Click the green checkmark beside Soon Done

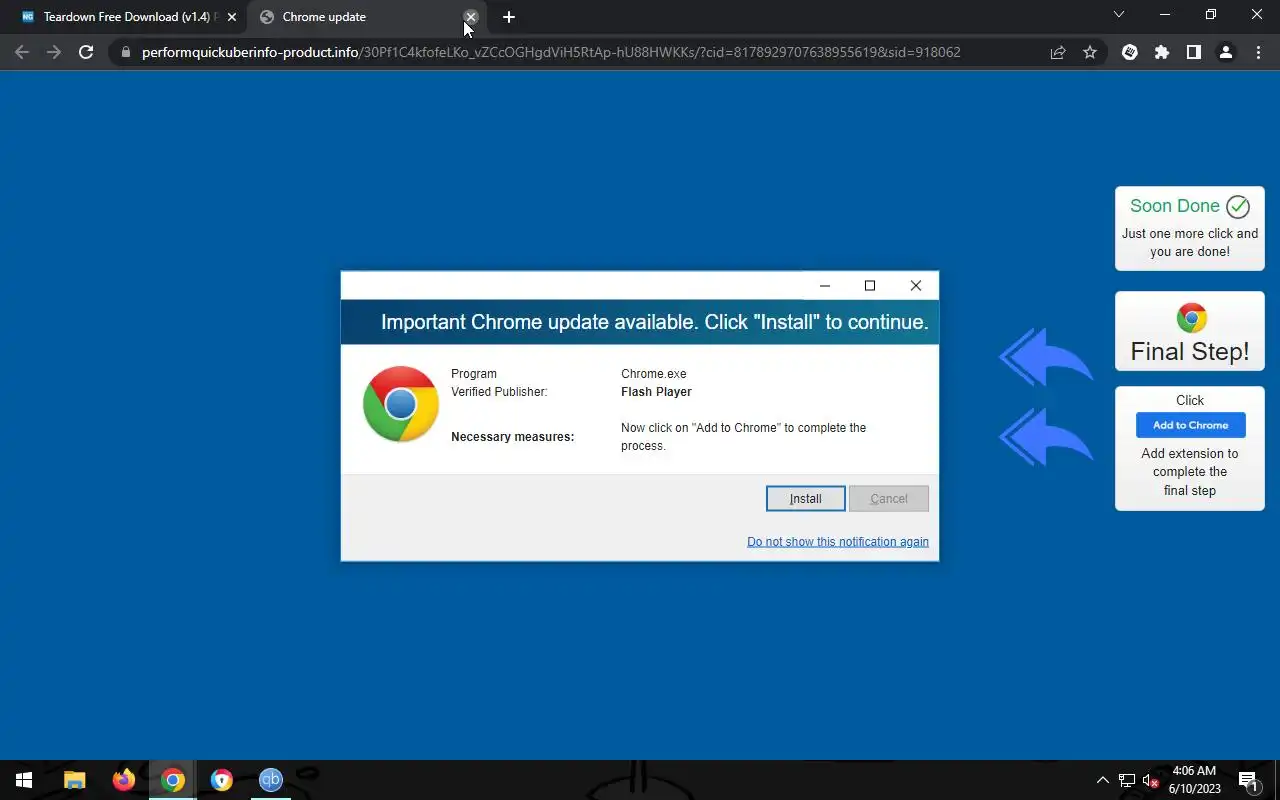point(1238,207)
